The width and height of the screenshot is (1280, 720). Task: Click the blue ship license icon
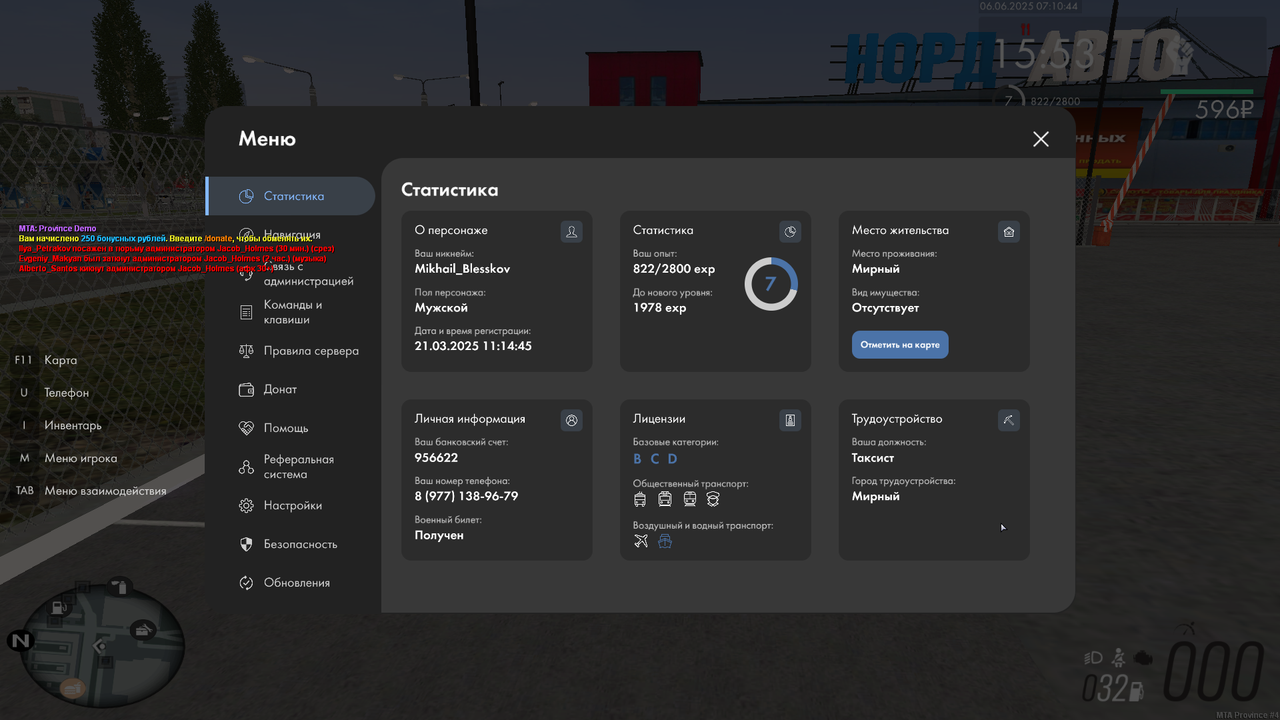pos(665,541)
